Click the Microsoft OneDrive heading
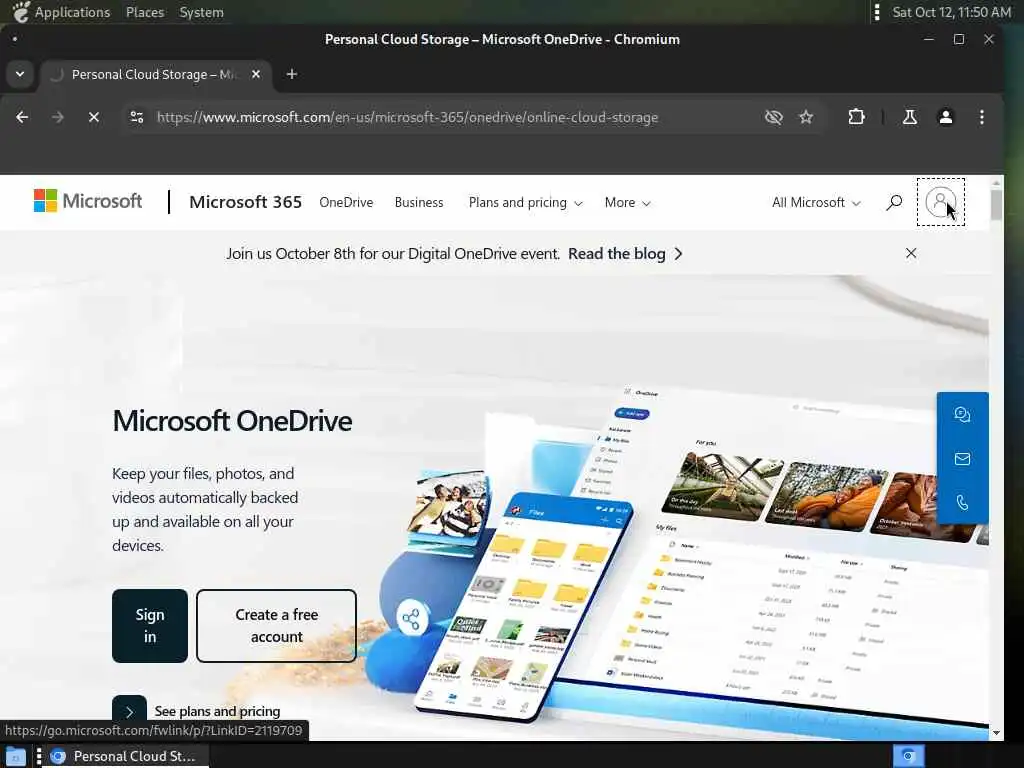 [x=232, y=421]
